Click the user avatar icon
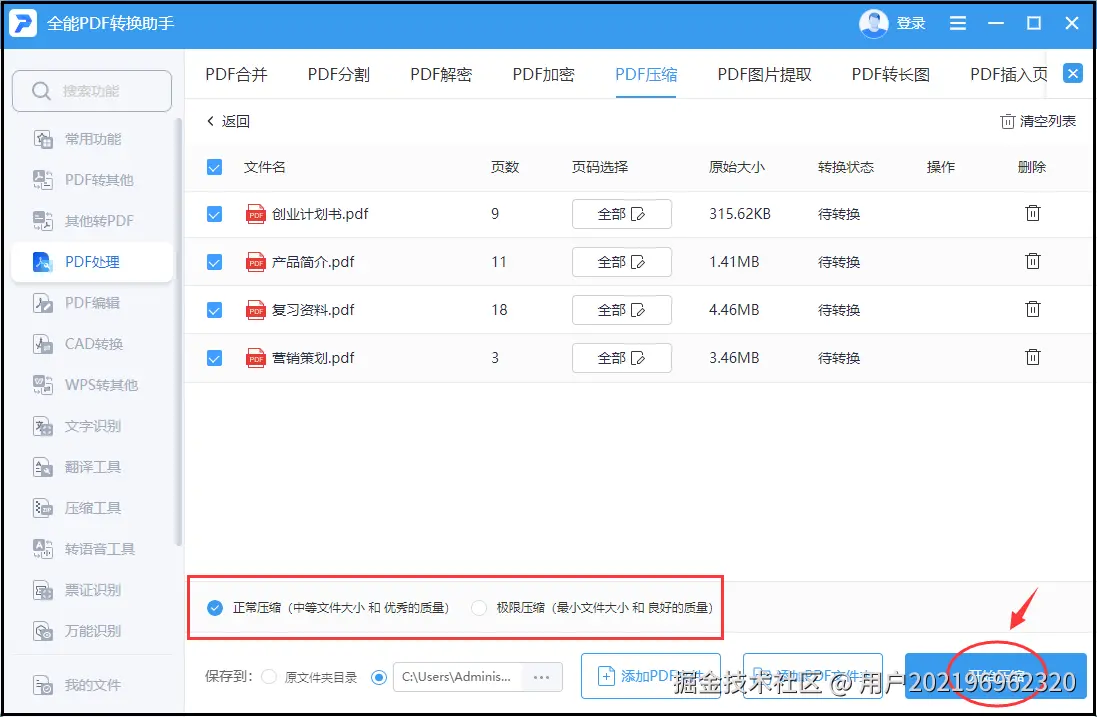Image resolution: width=1097 pixels, height=717 pixels. pyautogui.click(x=873, y=24)
